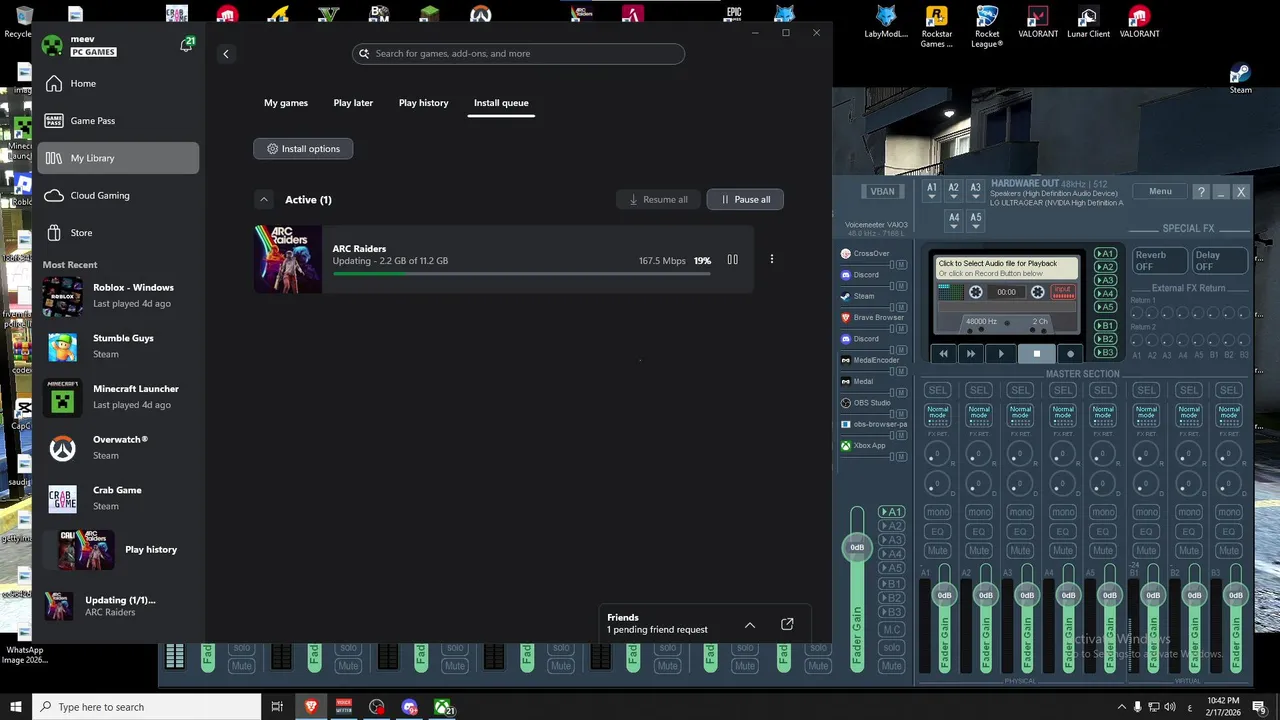Viewport: 1280px width, 720px height.
Task: Open Cloud Gaming in sidebar
Action: (x=118, y=196)
